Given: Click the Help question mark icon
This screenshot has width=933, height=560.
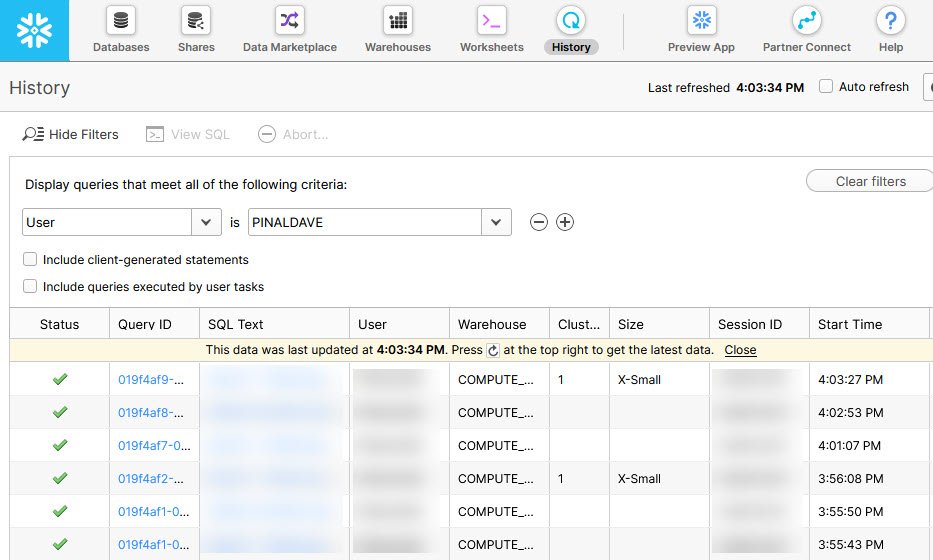Looking at the screenshot, I should (891, 20).
